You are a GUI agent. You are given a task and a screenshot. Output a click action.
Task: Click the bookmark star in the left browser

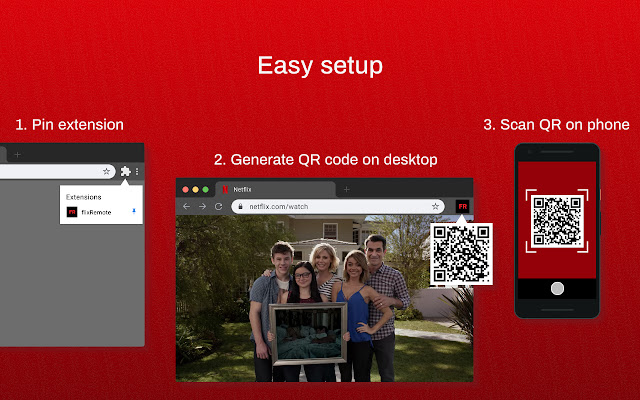click(106, 171)
